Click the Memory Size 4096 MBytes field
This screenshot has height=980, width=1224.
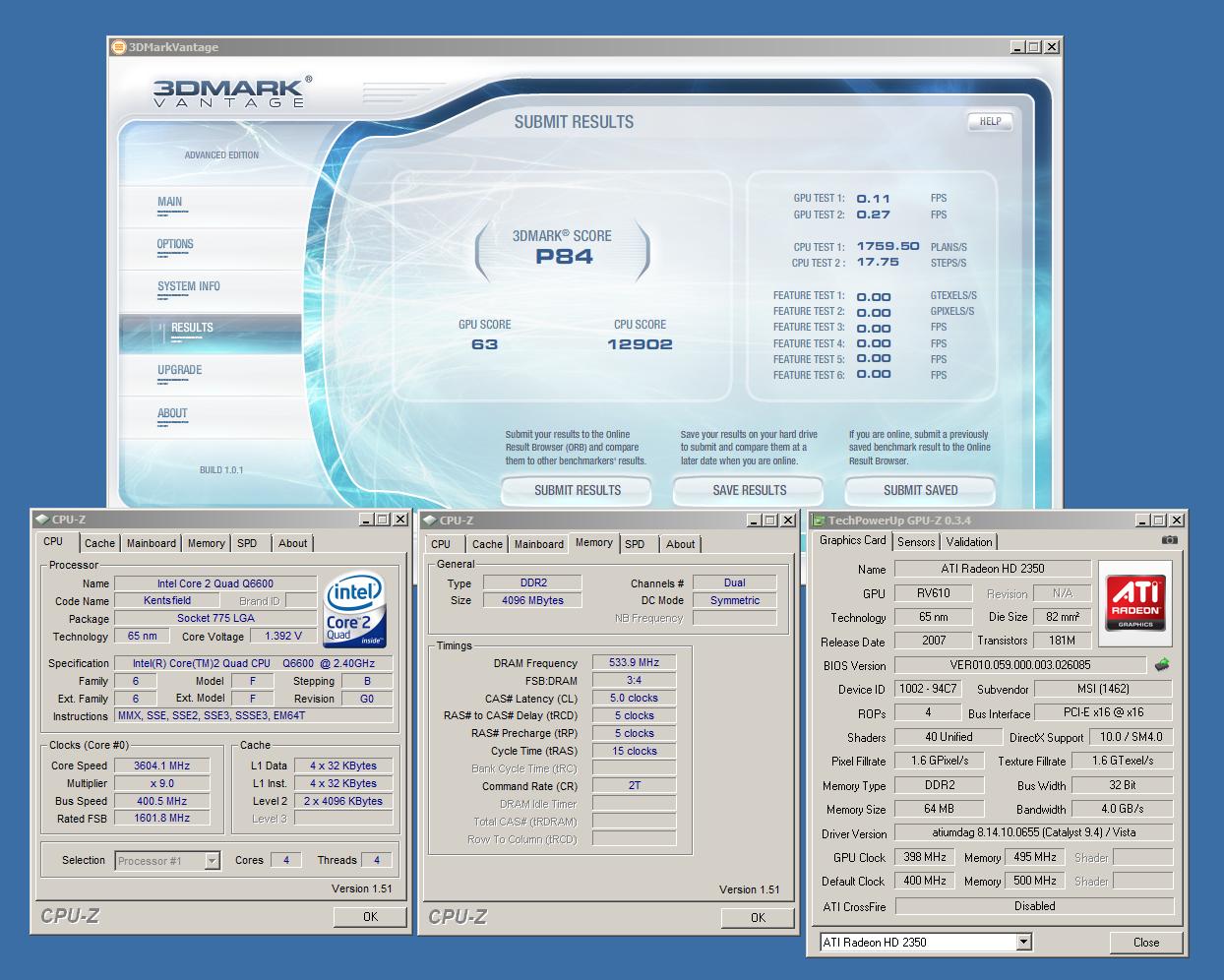(532, 600)
